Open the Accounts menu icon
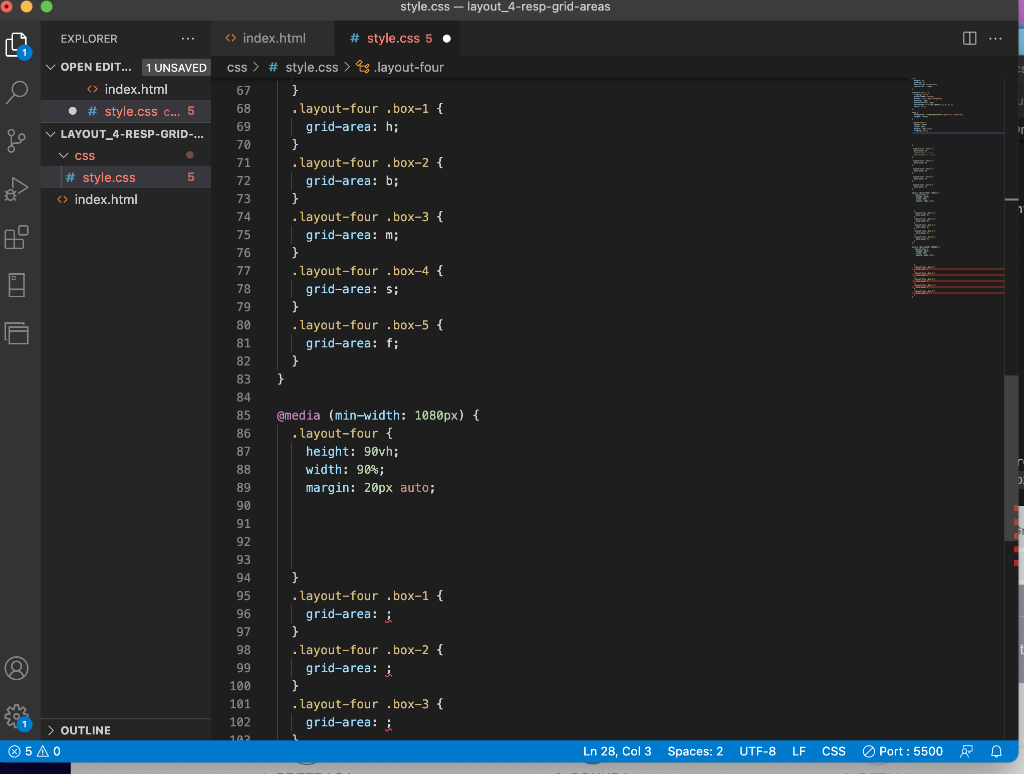 [x=18, y=668]
